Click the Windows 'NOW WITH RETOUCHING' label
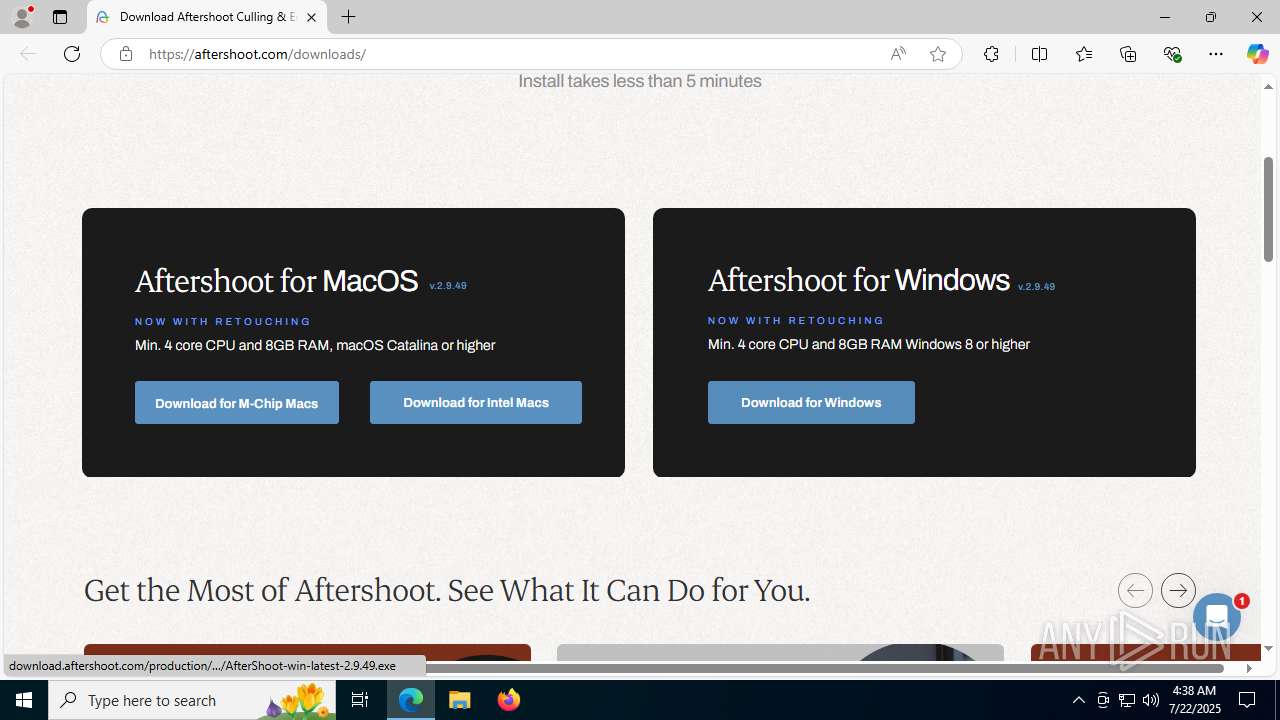Viewport: 1280px width, 720px height. click(x=796, y=321)
